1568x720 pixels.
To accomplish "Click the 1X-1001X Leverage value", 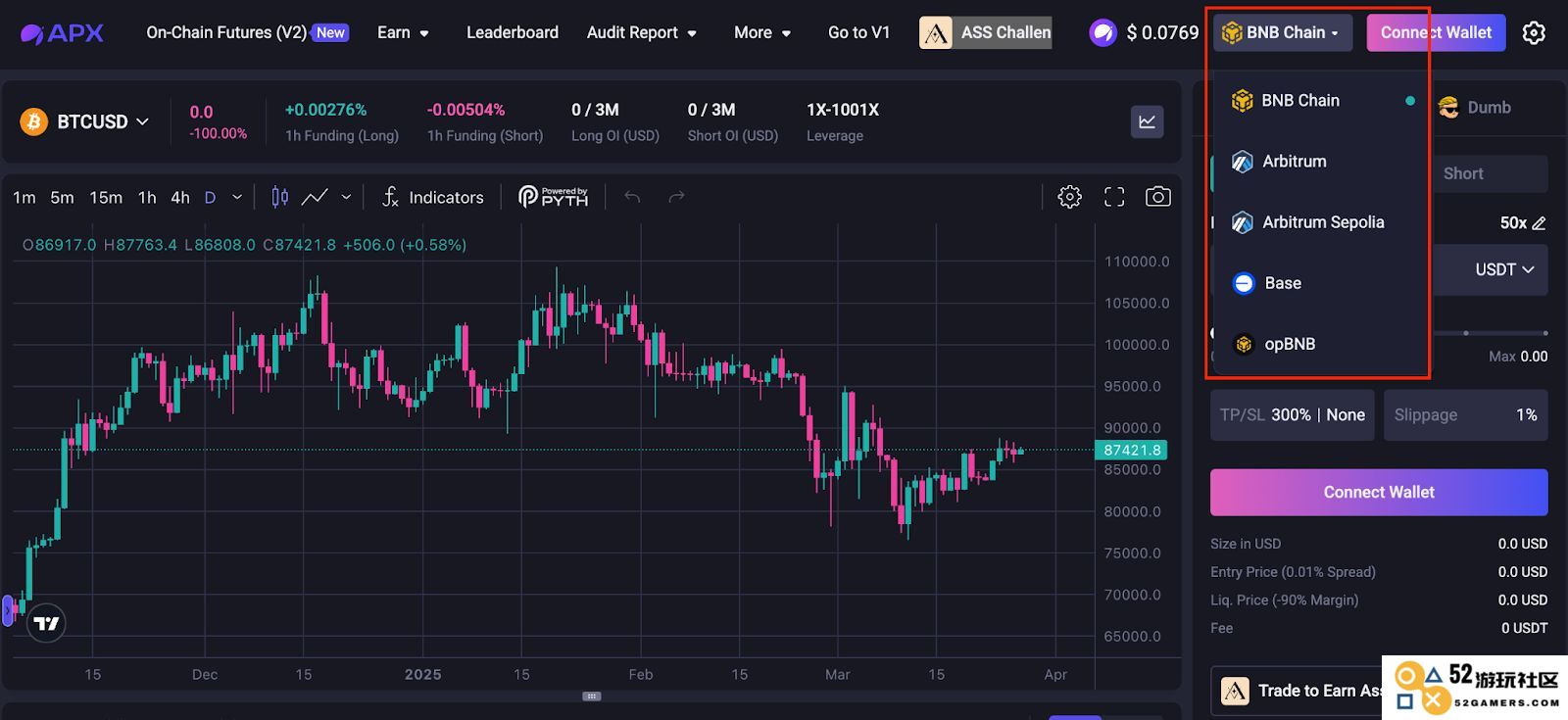I will [843, 110].
